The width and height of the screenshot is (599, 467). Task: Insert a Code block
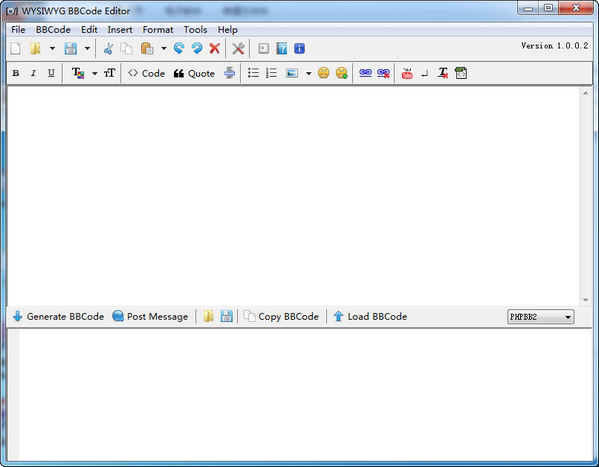point(147,73)
